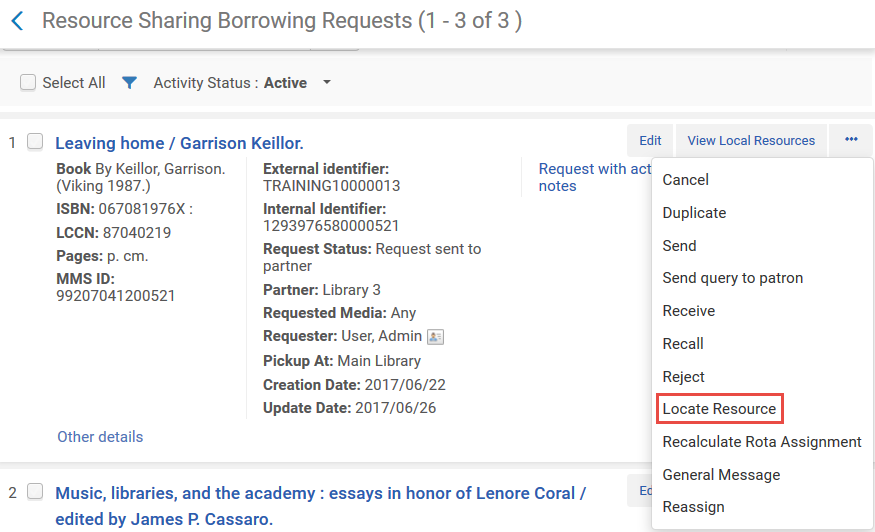Click View Local Resources button
The height and width of the screenshot is (532, 875).
(x=751, y=141)
